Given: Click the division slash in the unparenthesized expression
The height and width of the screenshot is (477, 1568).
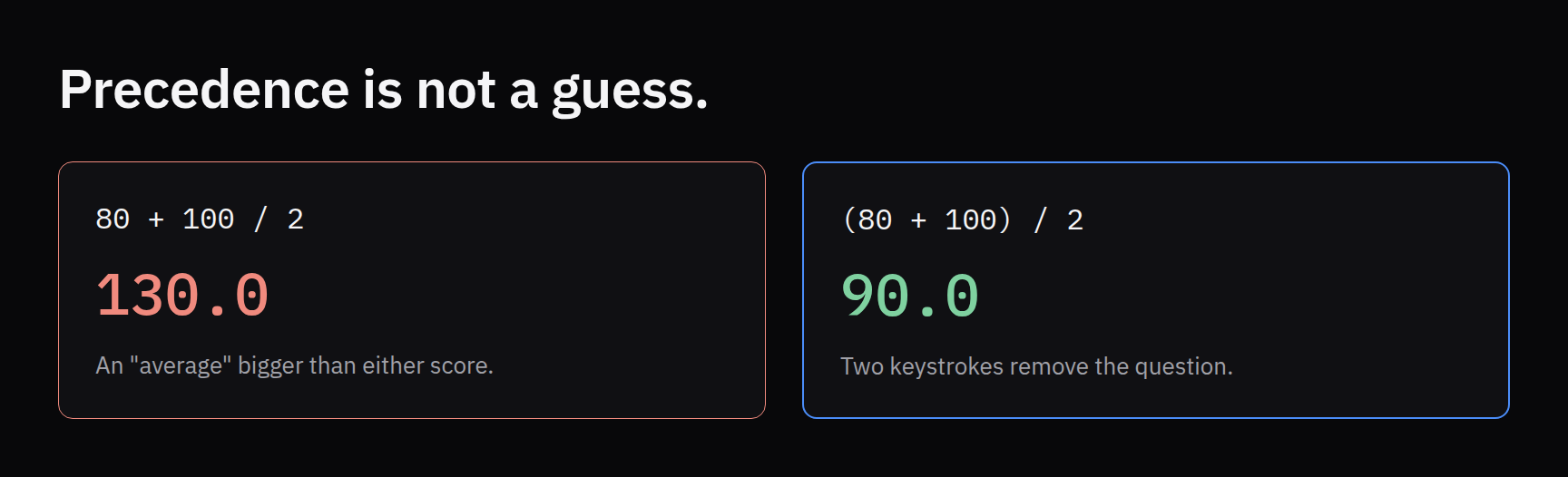Looking at the screenshot, I should [260, 219].
